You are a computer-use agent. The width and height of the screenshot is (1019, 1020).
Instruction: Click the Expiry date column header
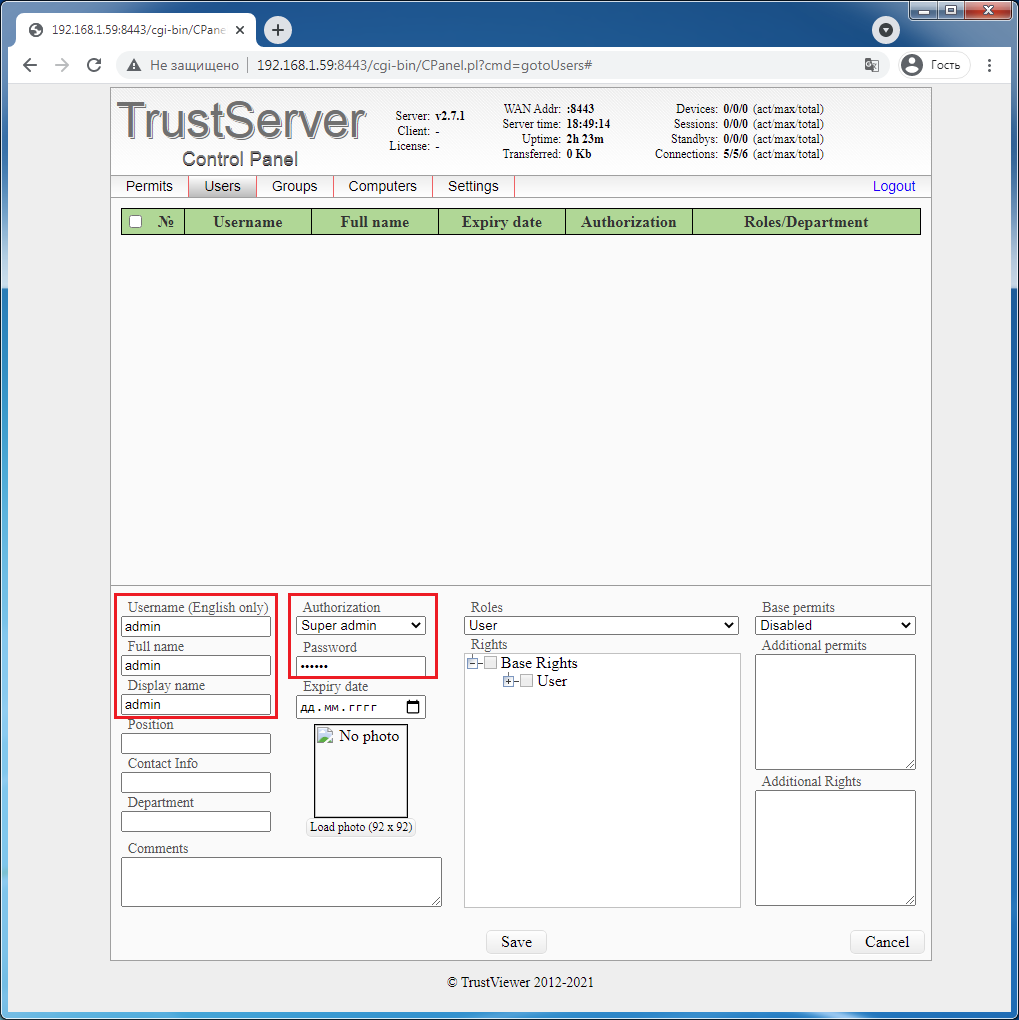tap(502, 222)
